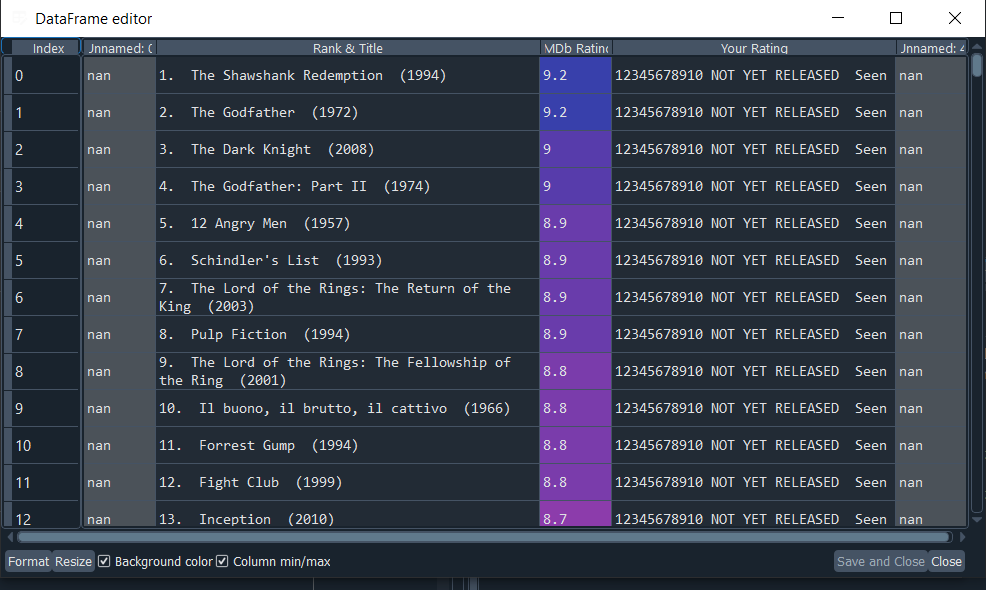Image resolution: width=986 pixels, height=590 pixels.
Task: Click the horizontal scrollbar right arrow
Action: click(962, 537)
